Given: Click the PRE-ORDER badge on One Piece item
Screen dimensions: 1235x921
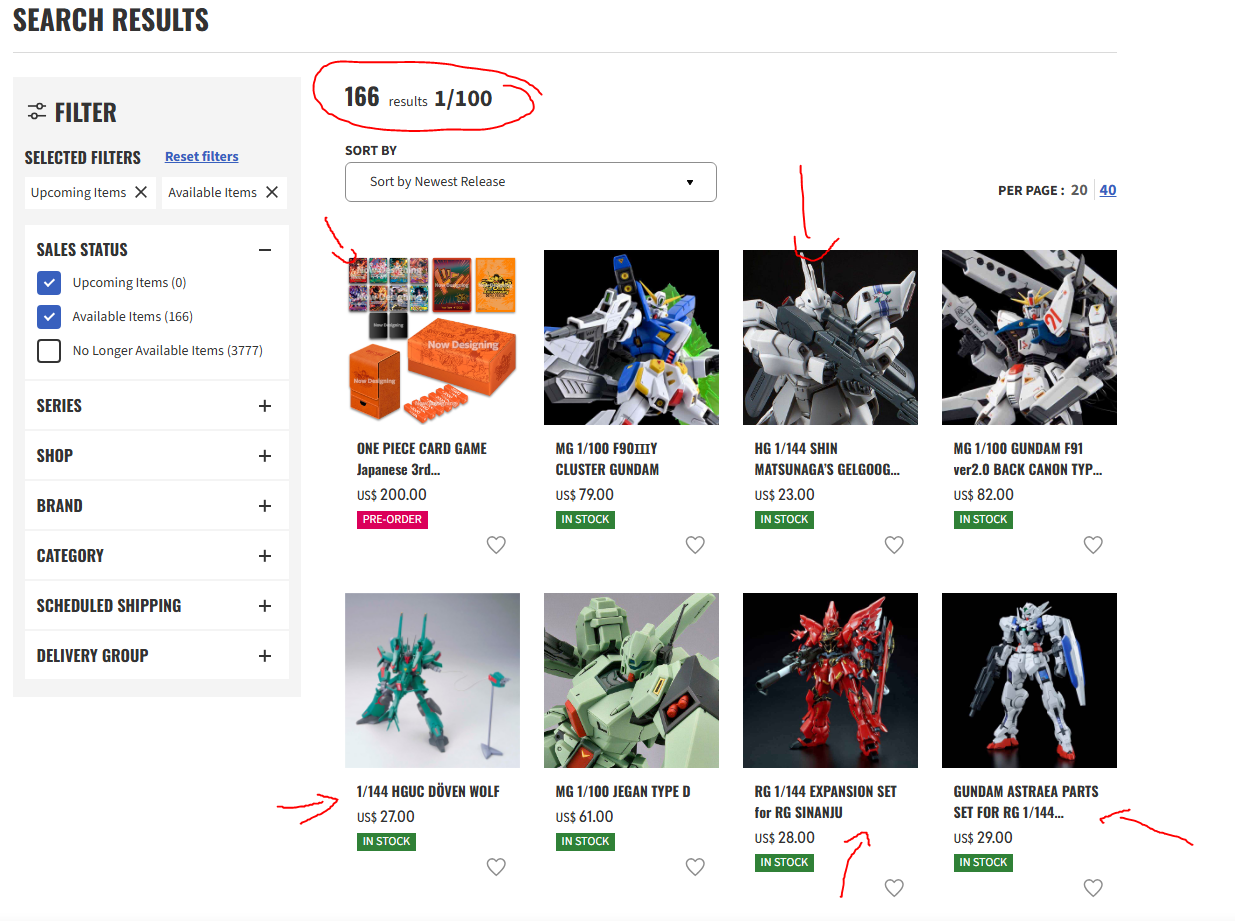Looking at the screenshot, I should coord(392,520).
